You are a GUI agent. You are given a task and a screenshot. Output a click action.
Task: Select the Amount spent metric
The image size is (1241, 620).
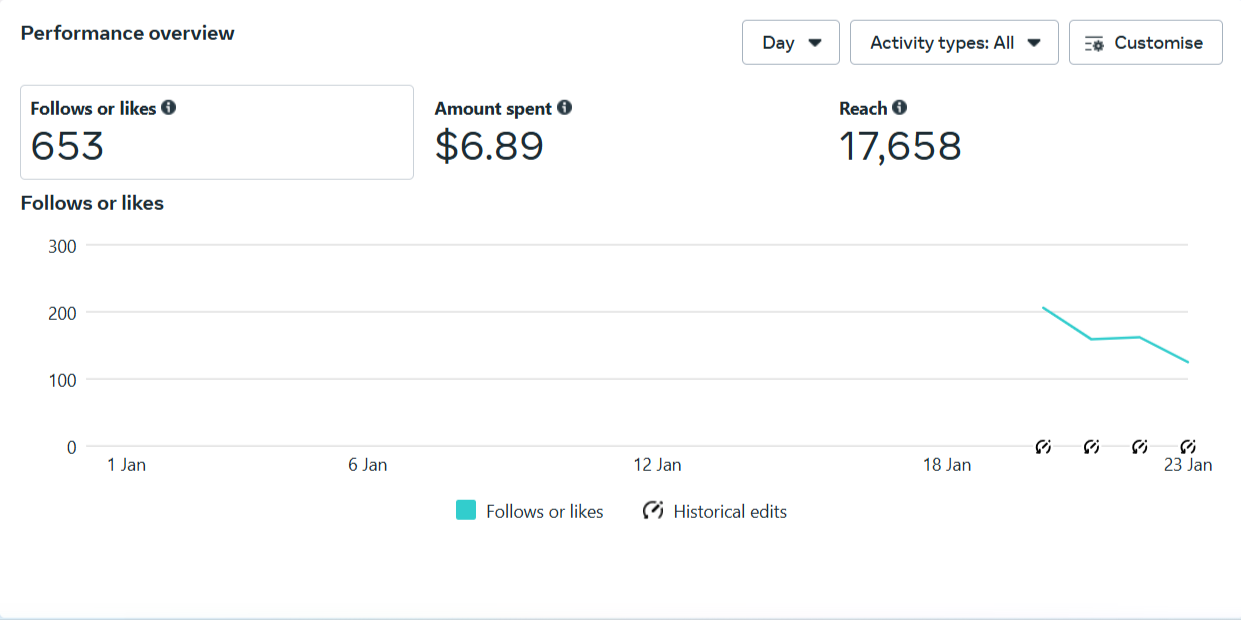[x=503, y=132]
